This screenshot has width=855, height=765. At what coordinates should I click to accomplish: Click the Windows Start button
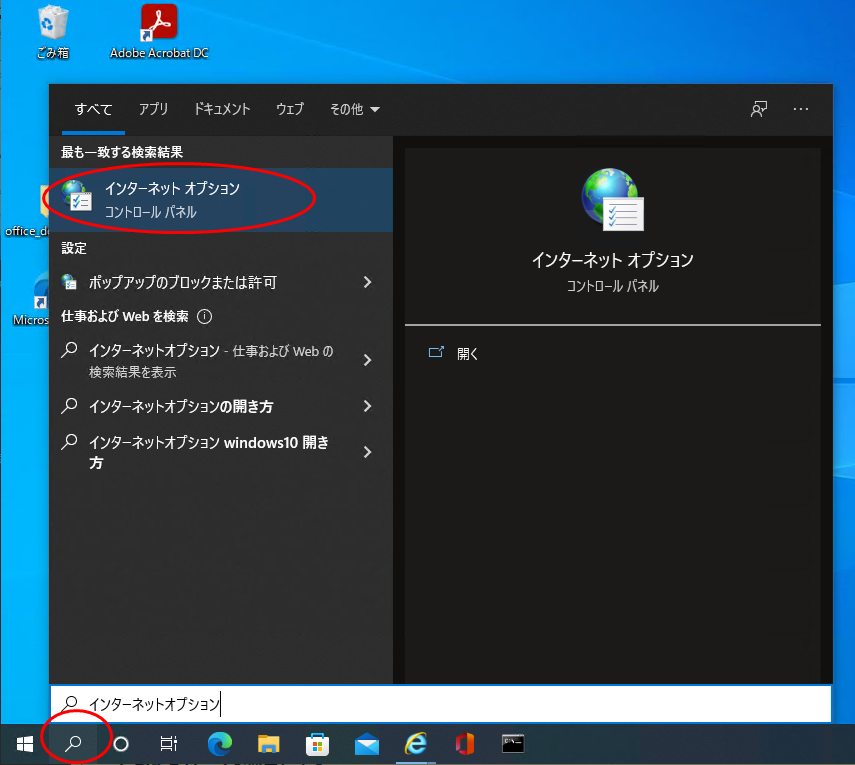pos(24,743)
